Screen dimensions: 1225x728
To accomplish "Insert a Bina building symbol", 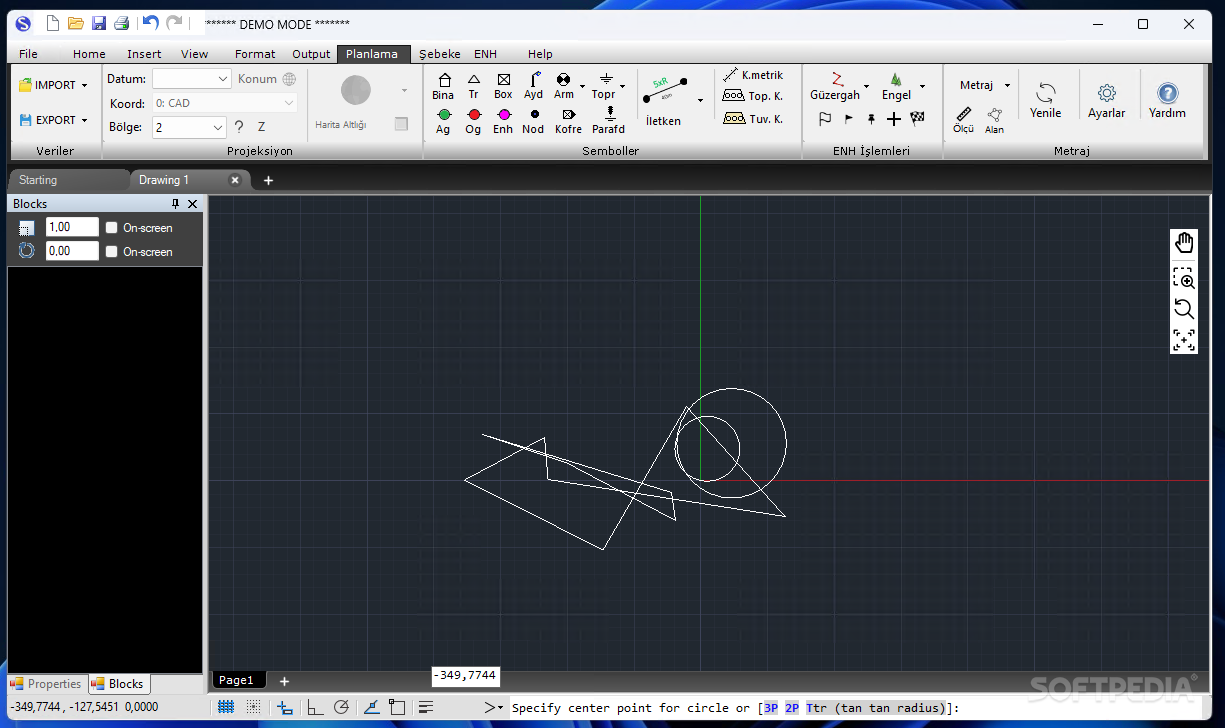I will tap(443, 87).
